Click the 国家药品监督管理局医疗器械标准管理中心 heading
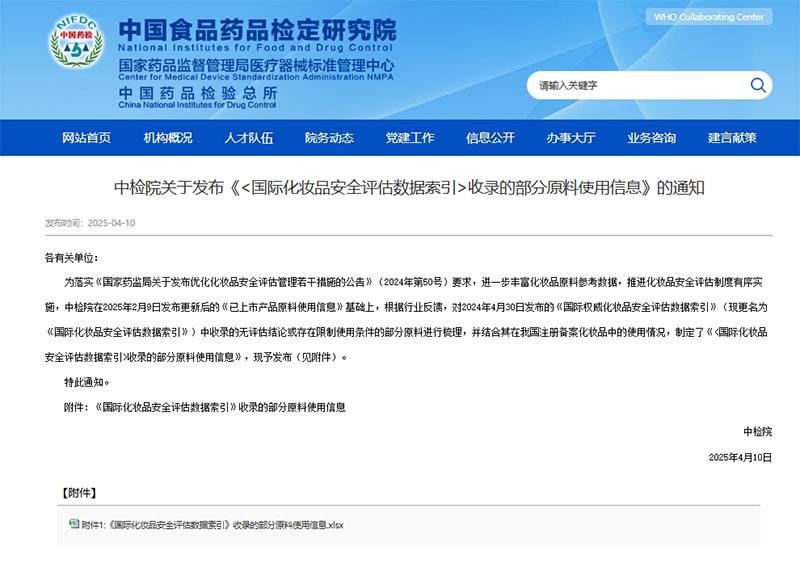Image resolution: width=800 pixels, height=563 pixels. click(x=256, y=65)
